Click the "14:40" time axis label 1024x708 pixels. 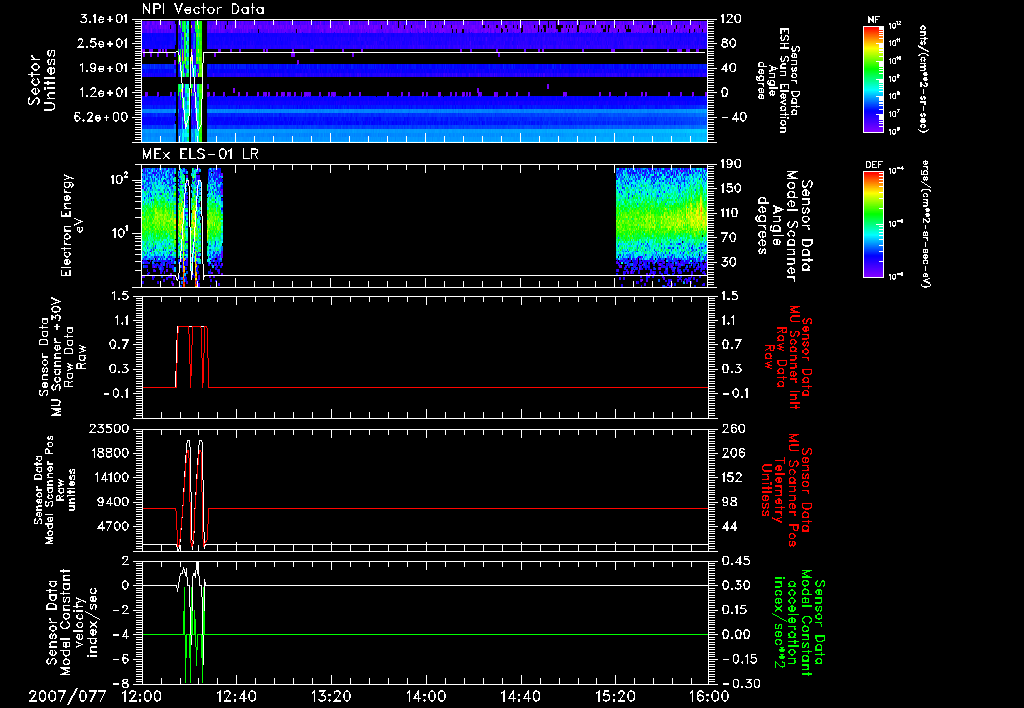pyautogui.click(x=520, y=696)
